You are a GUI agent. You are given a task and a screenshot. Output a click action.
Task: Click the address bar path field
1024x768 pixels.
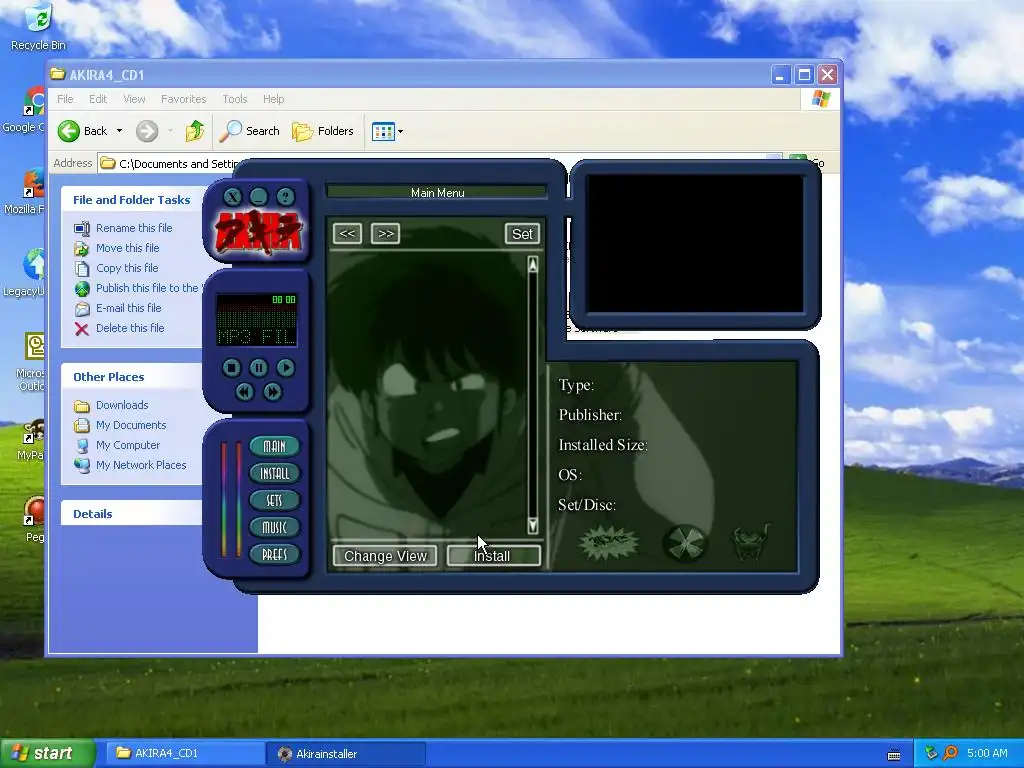[172, 163]
